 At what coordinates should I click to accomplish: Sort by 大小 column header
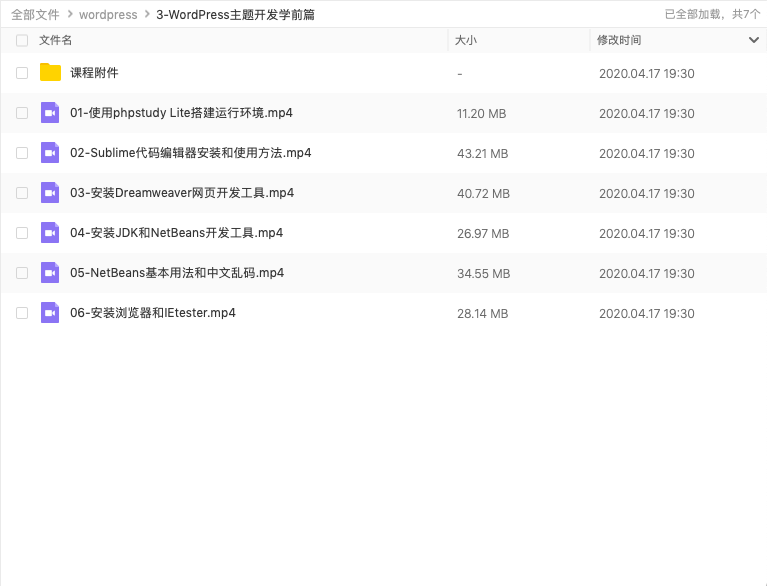pos(466,40)
